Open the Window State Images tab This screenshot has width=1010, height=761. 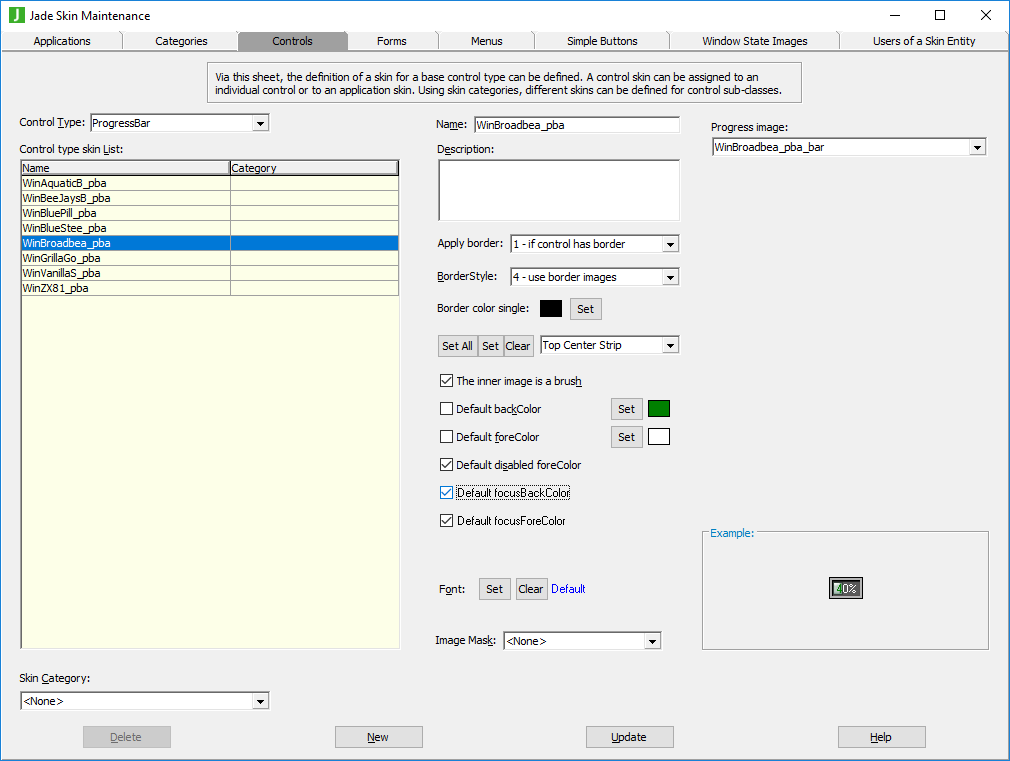pyautogui.click(x=754, y=41)
